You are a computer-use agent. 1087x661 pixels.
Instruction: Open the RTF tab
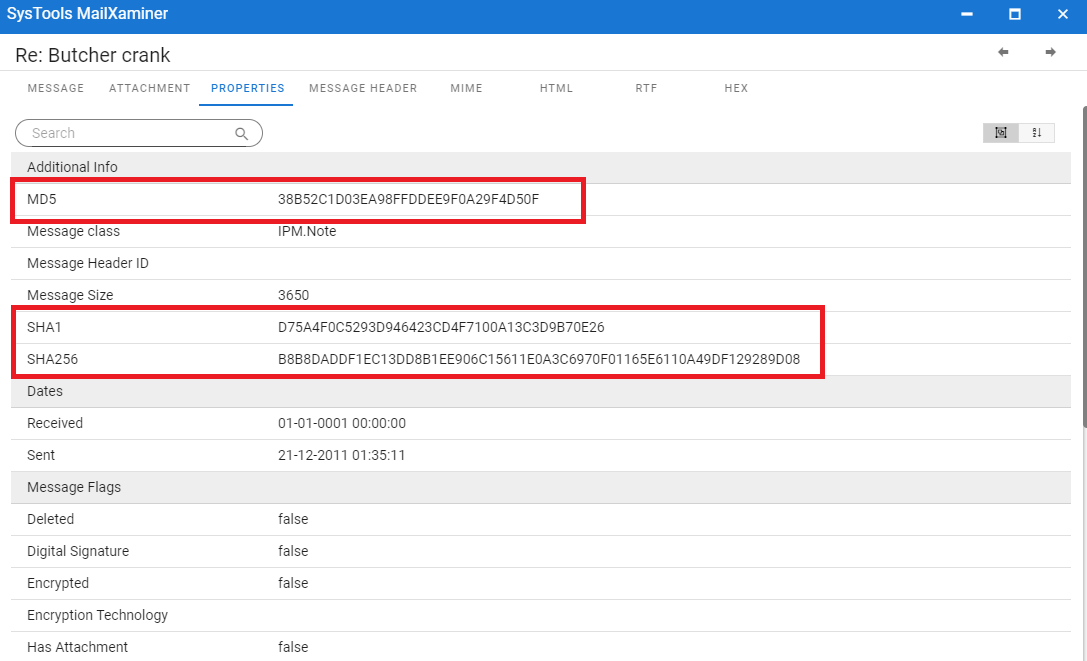[x=646, y=88]
